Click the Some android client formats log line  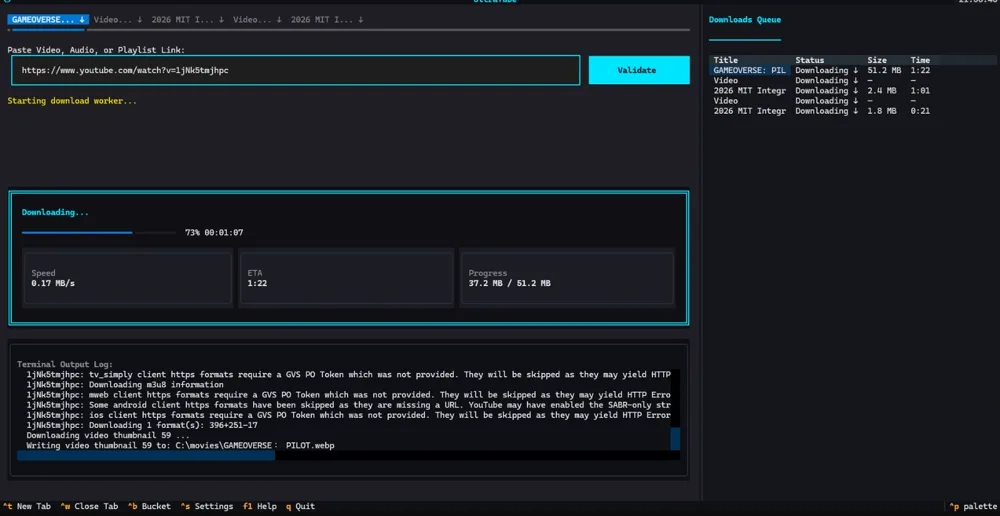tap(348, 405)
